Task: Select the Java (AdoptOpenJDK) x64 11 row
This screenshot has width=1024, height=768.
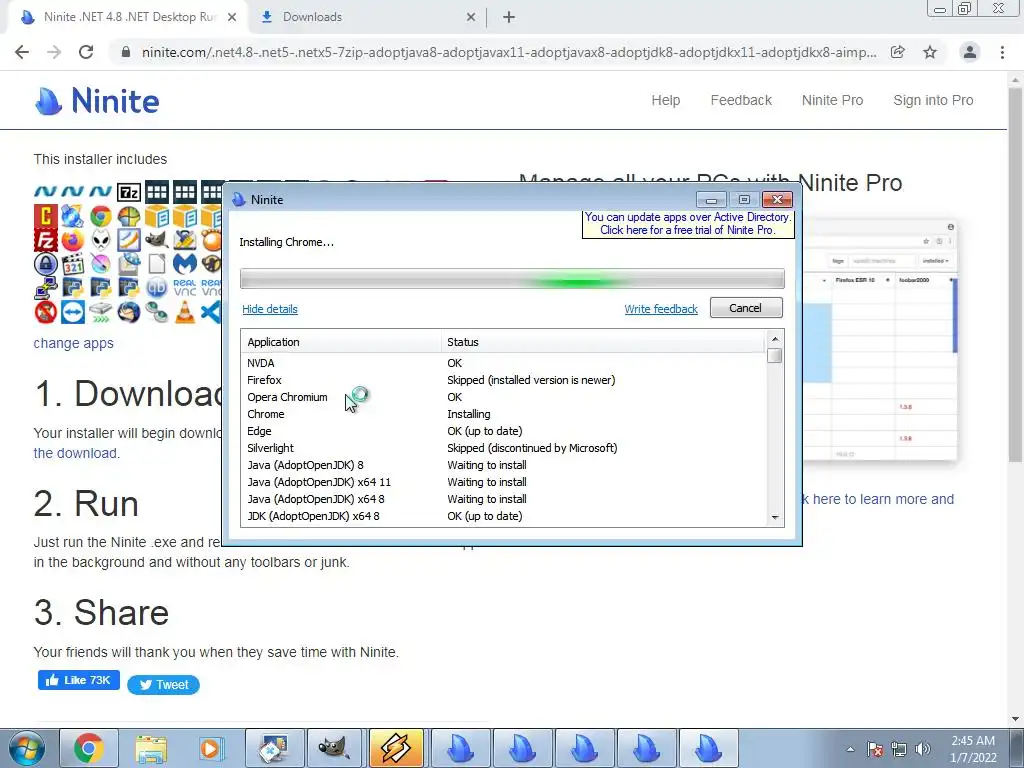Action: (504, 482)
